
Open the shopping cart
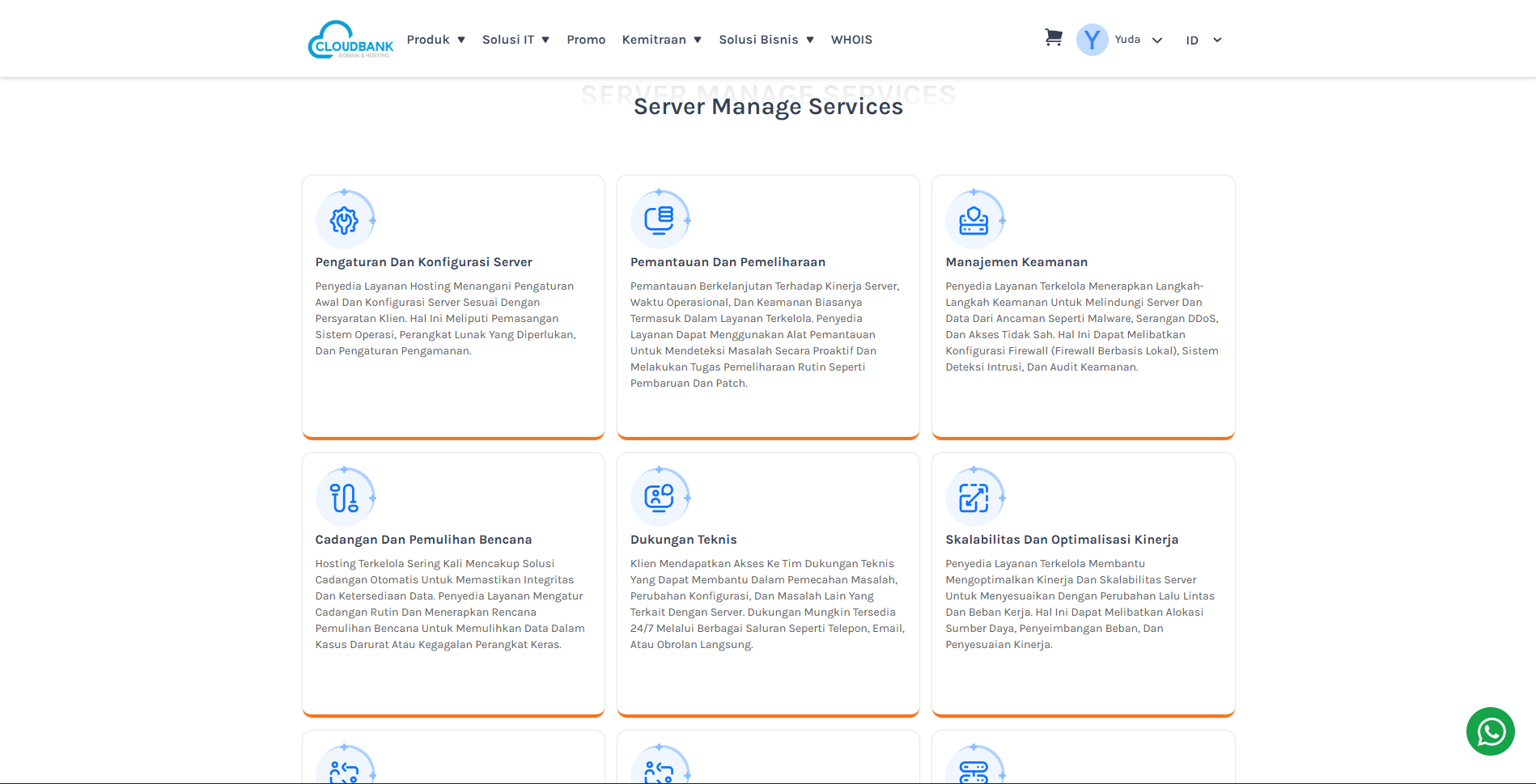point(1053,38)
